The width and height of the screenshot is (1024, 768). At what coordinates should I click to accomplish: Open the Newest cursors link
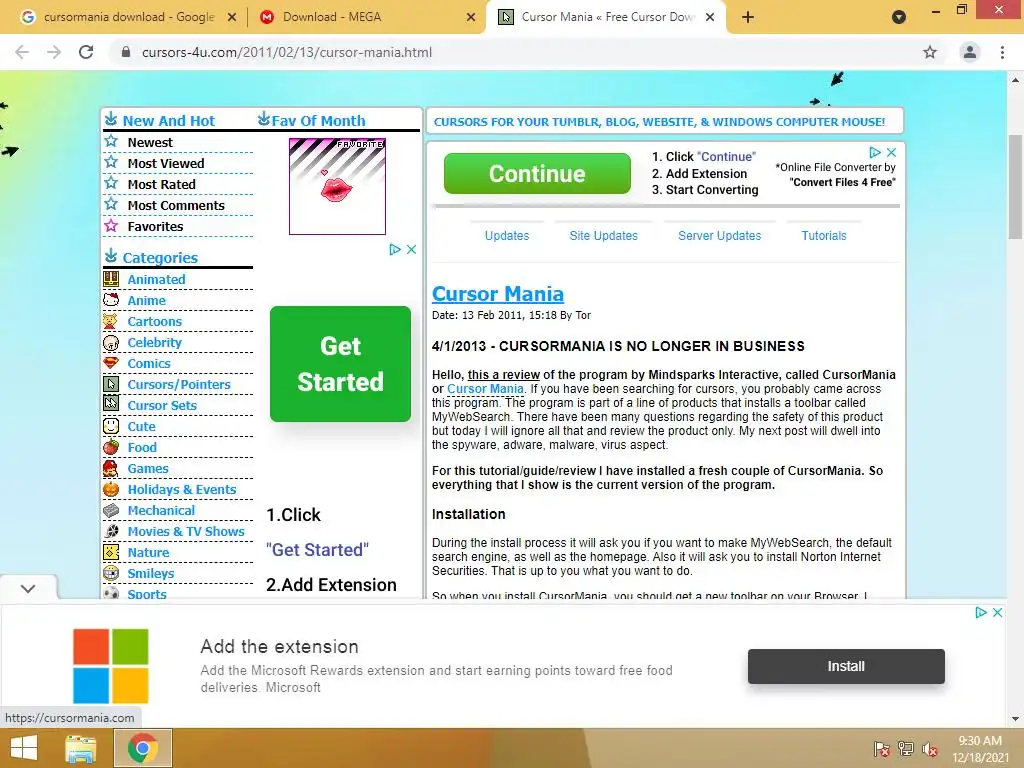pos(150,142)
